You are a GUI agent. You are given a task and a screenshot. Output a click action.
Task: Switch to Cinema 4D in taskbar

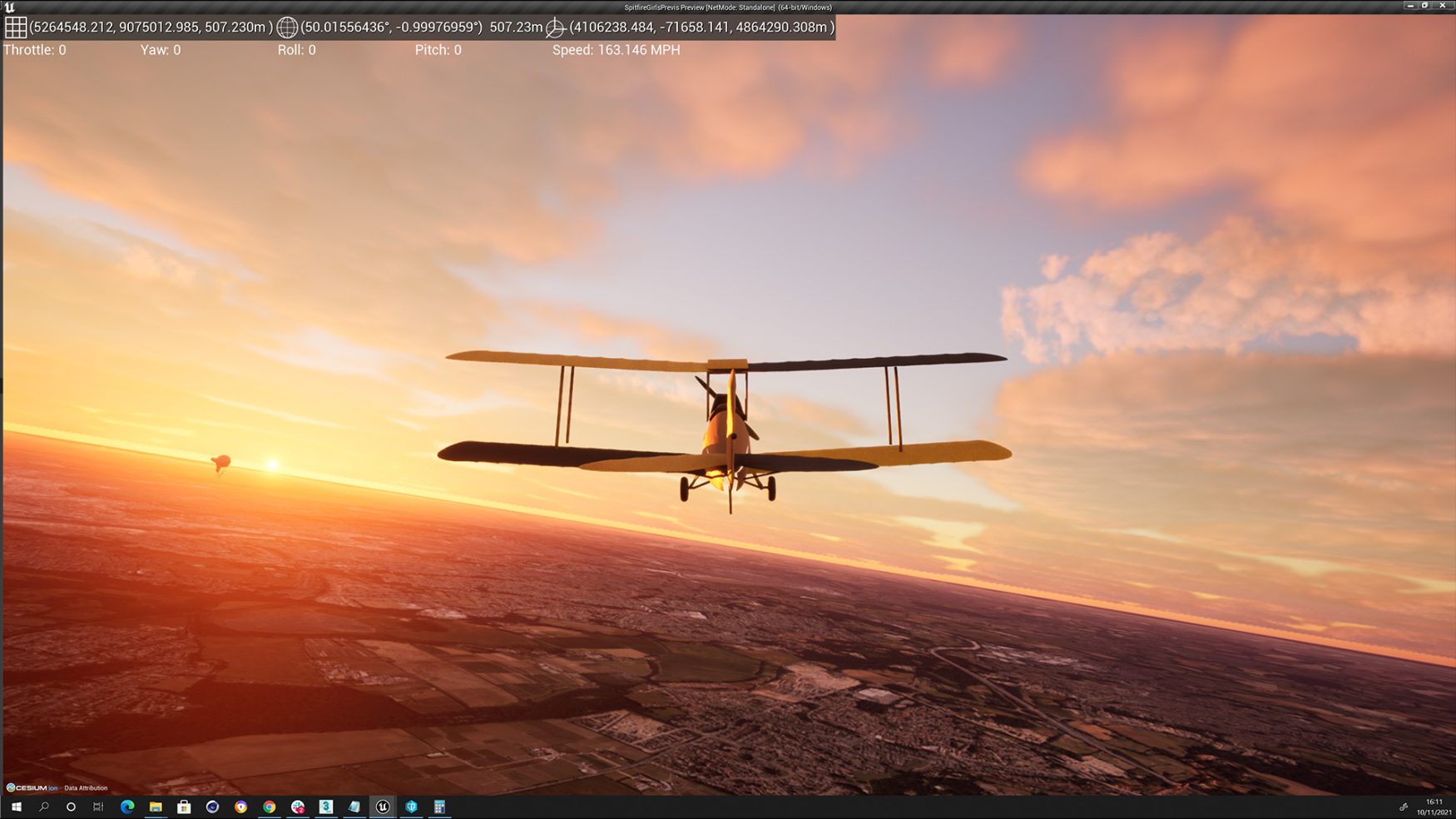pyautogui.click(x=212, y=807)
